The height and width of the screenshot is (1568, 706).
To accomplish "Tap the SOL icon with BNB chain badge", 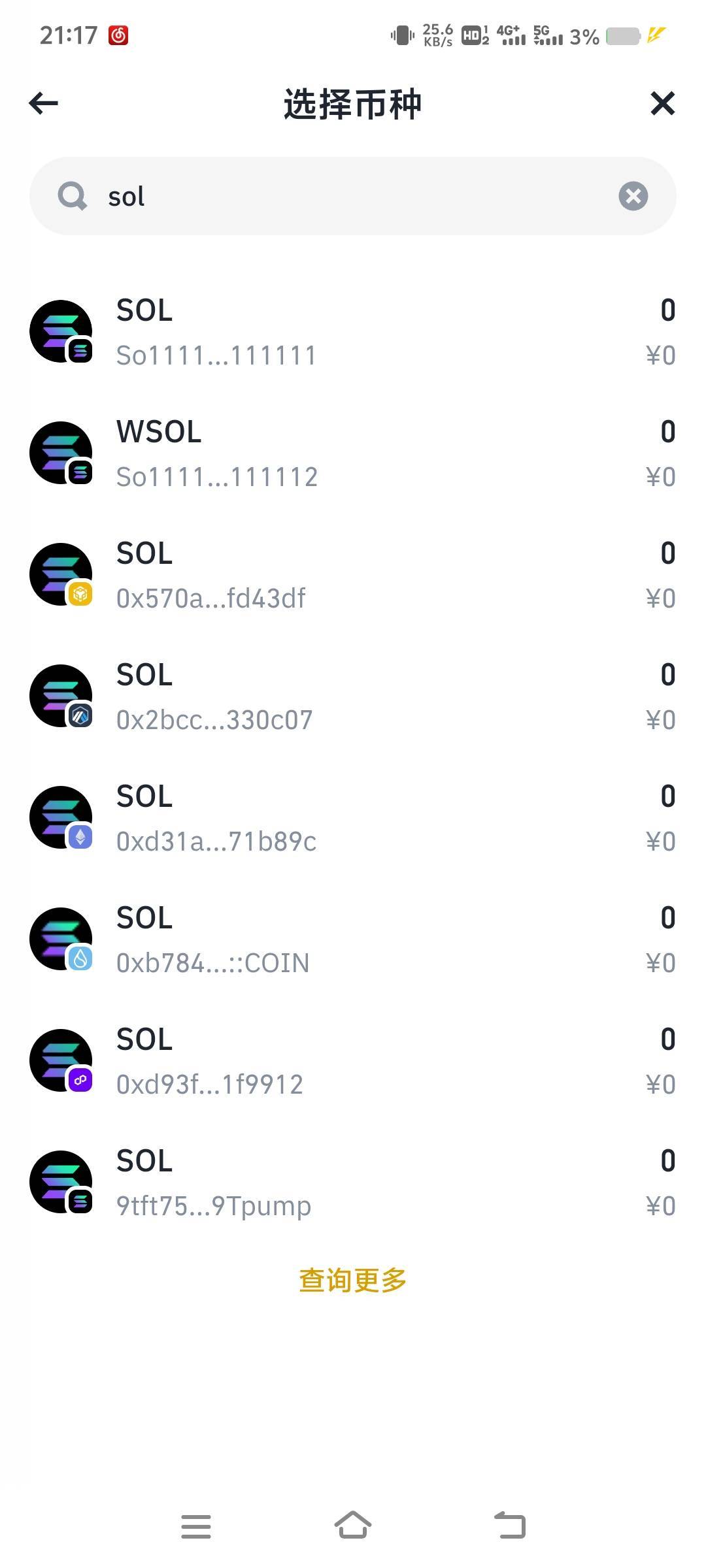I will tap(61, 575).
